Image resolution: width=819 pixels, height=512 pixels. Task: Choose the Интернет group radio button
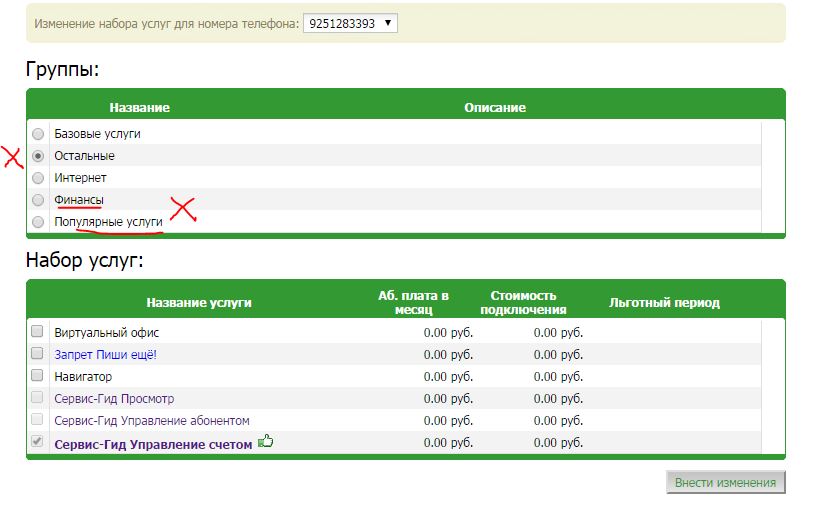coord(38,178)
